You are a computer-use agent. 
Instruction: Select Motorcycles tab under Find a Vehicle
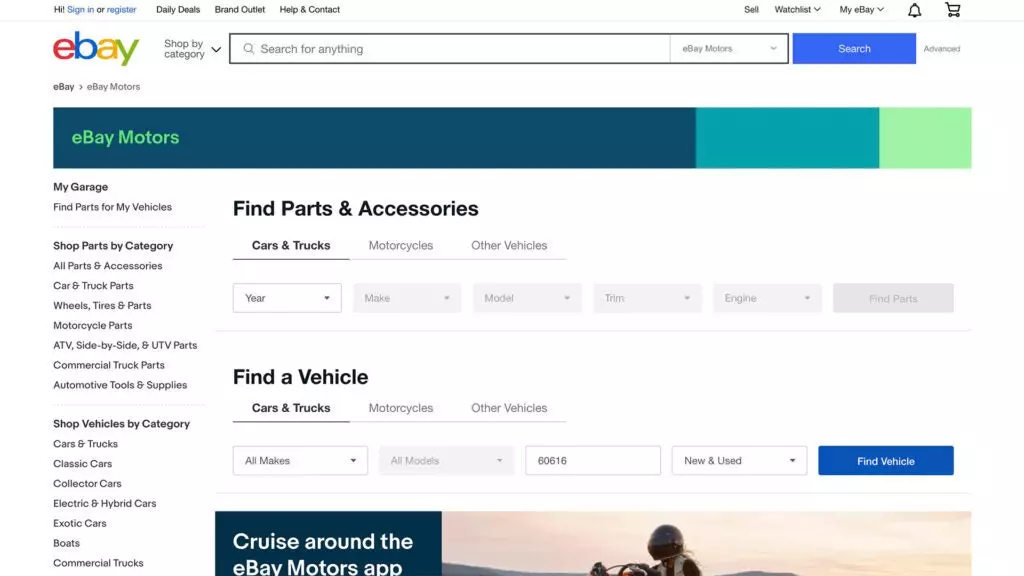click(x=401, y=408)
